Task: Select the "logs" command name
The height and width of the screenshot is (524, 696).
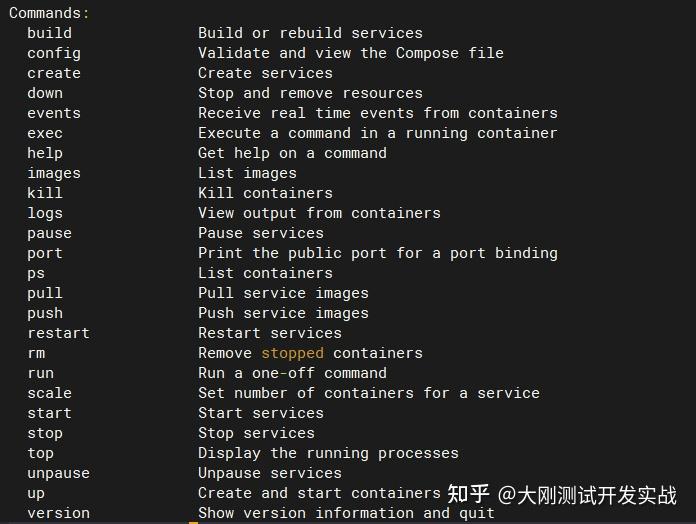Action: pos(45,213)
